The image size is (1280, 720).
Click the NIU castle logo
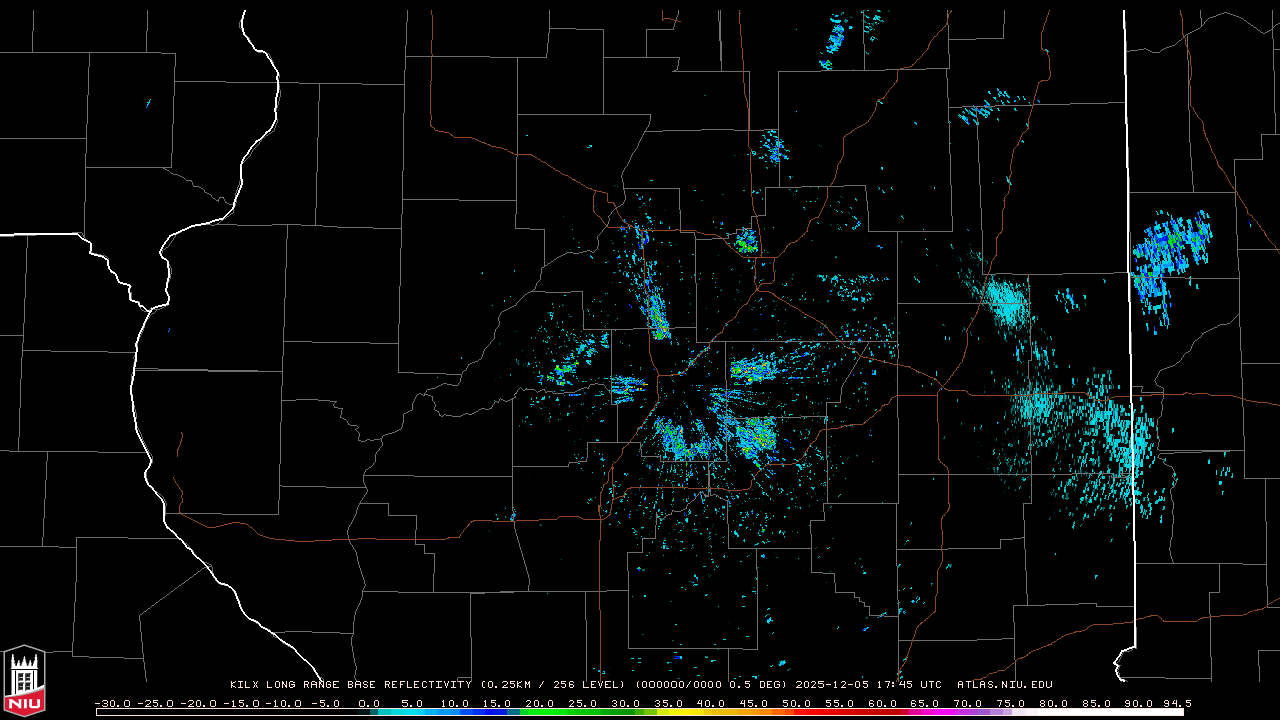pos(24,681)
